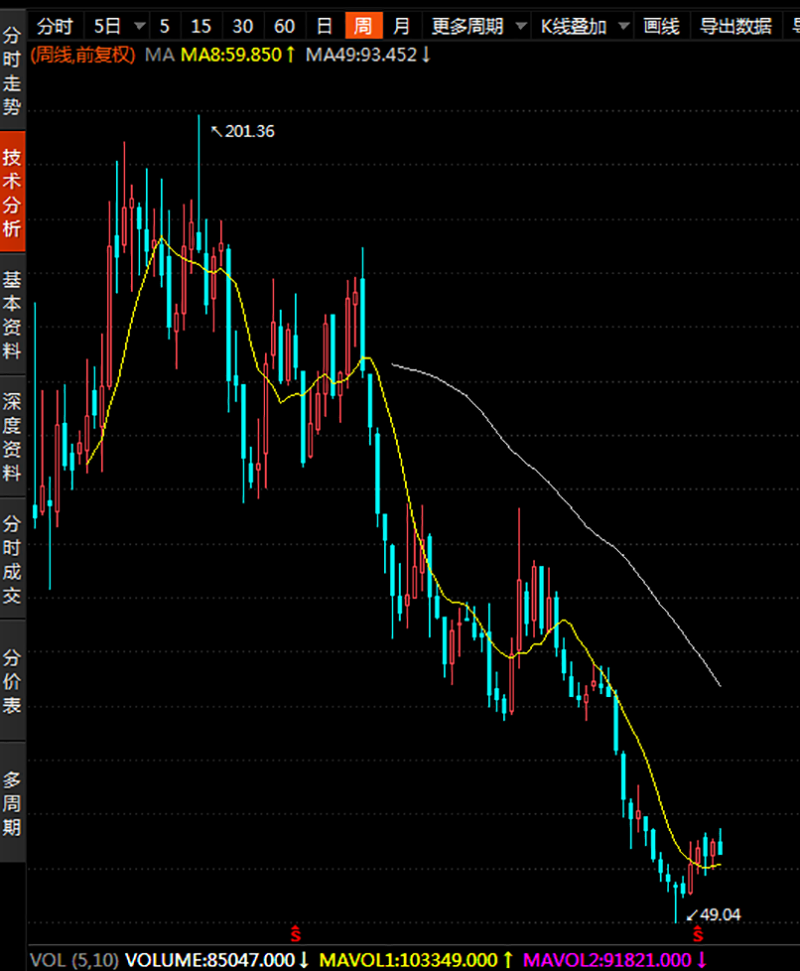Open the 5日 dropdown arrow
Screen dimensions: 800x971
140,26
